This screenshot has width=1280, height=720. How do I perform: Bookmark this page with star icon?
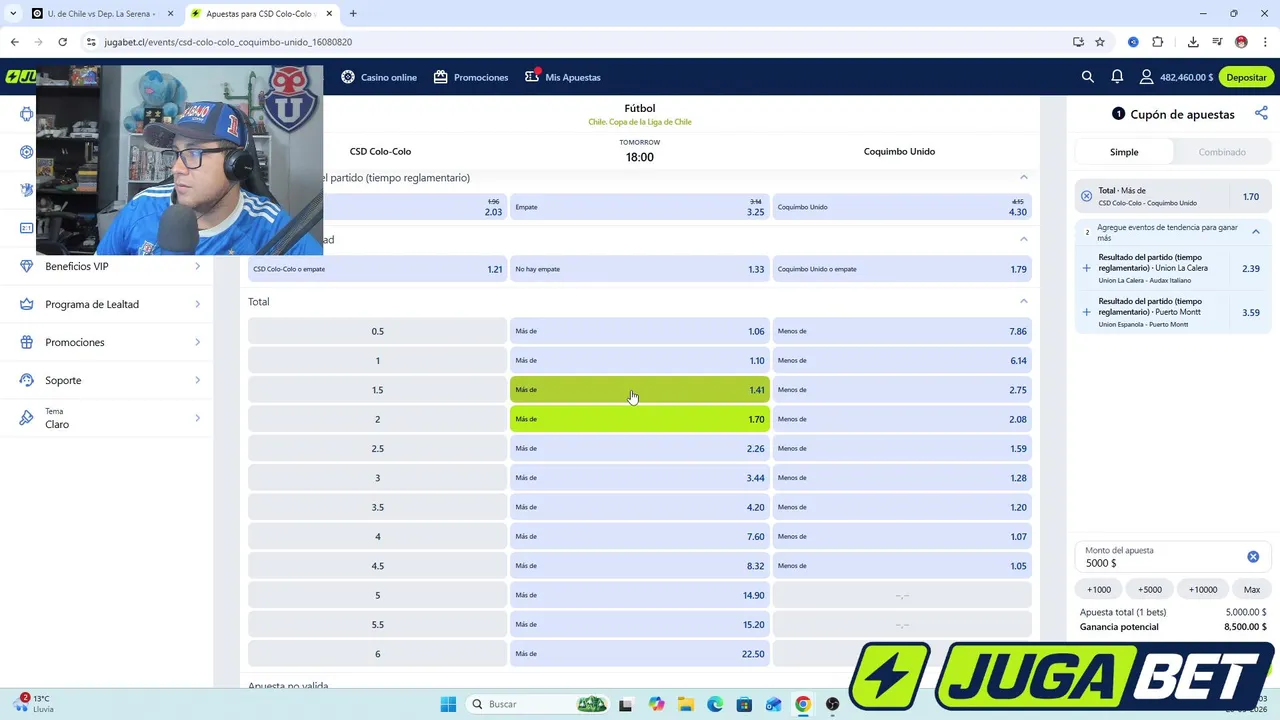[x=1100, y=42]
